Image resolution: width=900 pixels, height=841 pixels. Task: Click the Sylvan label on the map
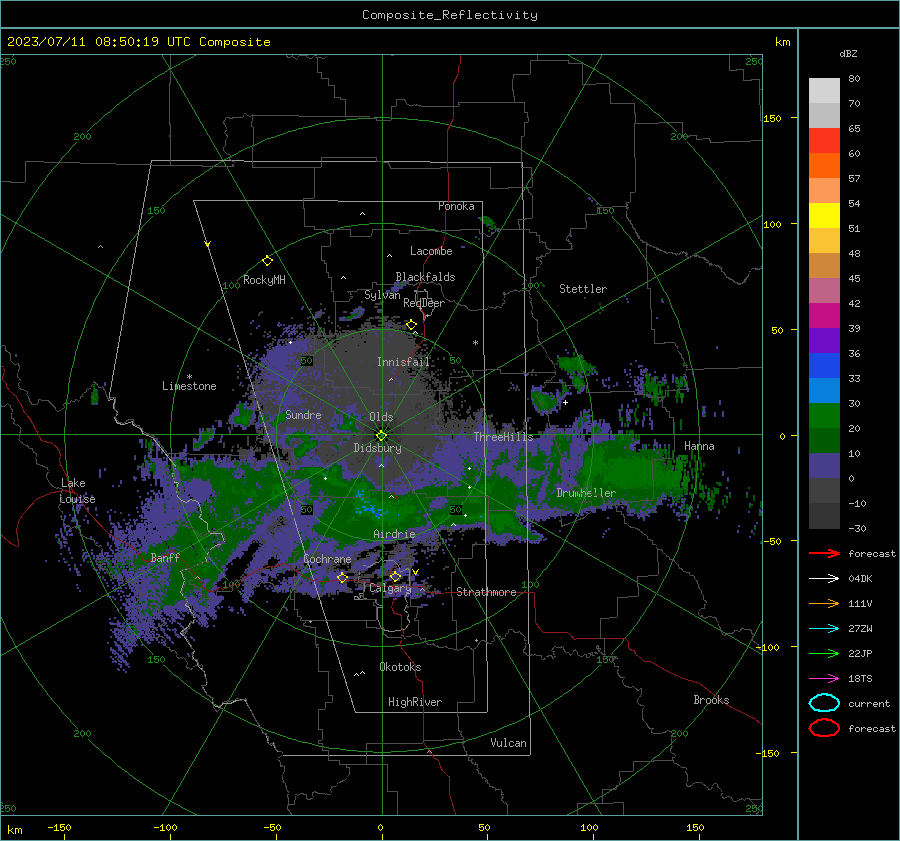[382, 295]
